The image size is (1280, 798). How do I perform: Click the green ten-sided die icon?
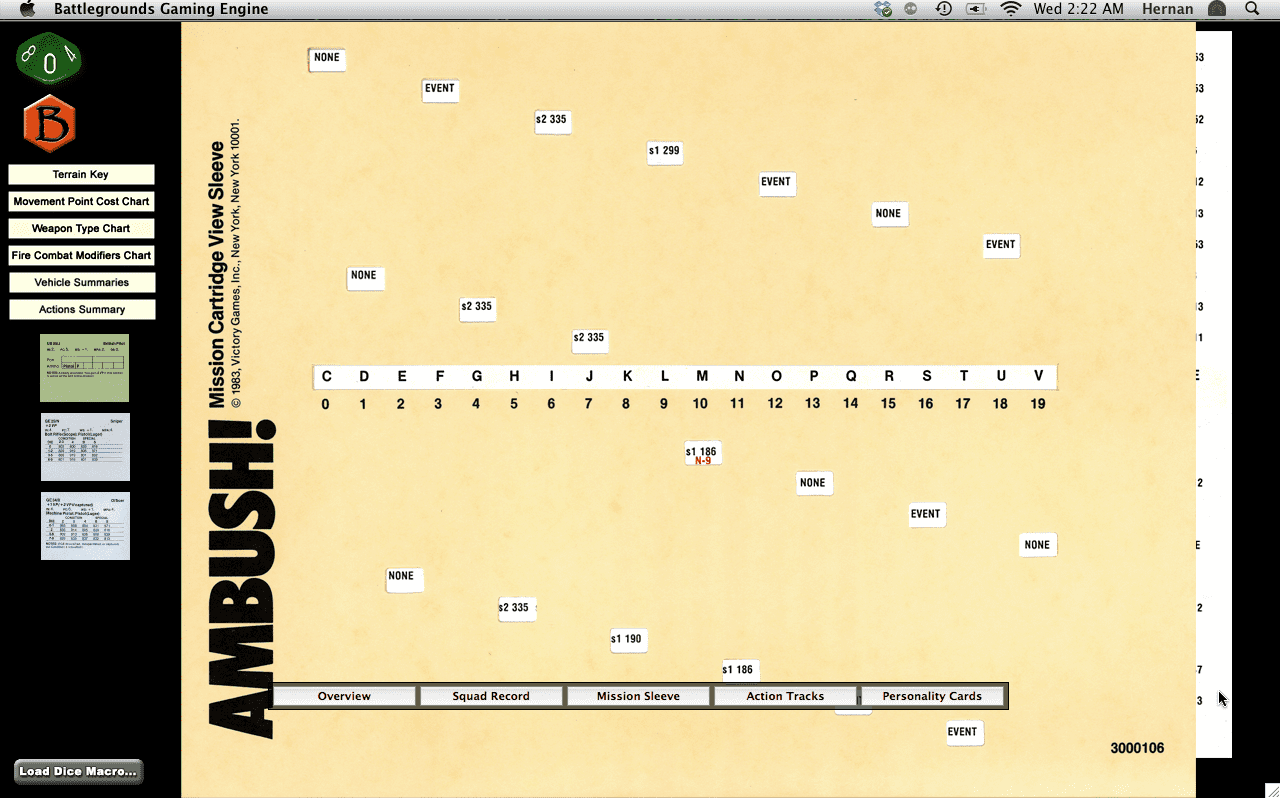[x=47, y=59]
